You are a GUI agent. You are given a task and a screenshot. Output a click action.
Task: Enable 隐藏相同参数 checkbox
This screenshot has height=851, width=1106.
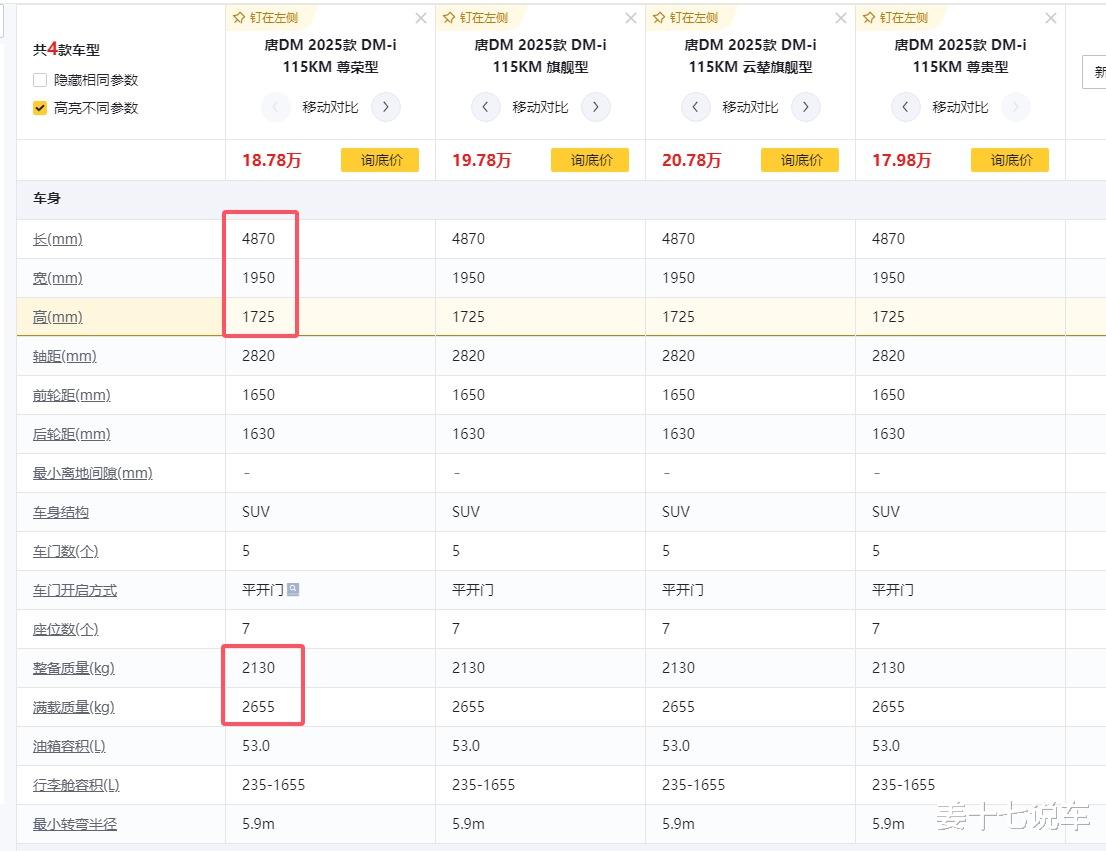point(40,80)
